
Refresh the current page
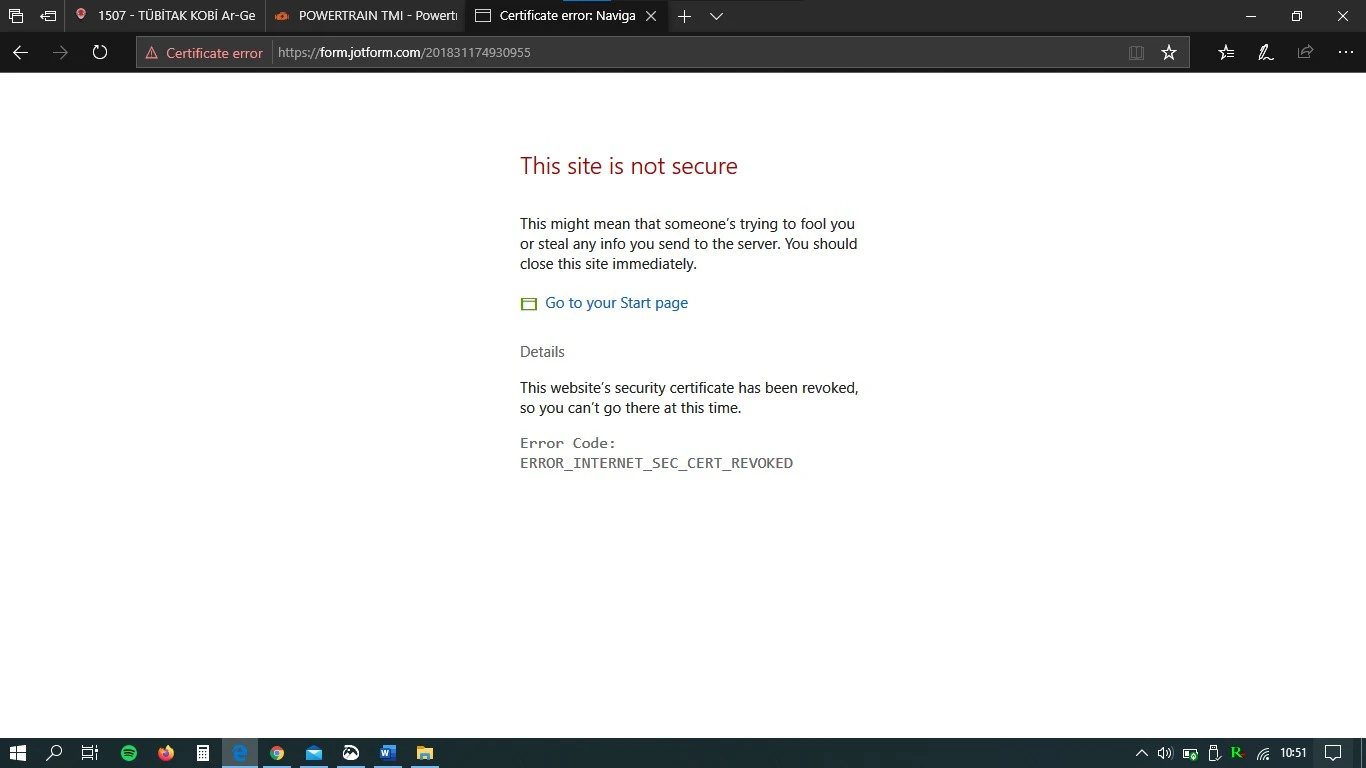[x=99, y=53]
